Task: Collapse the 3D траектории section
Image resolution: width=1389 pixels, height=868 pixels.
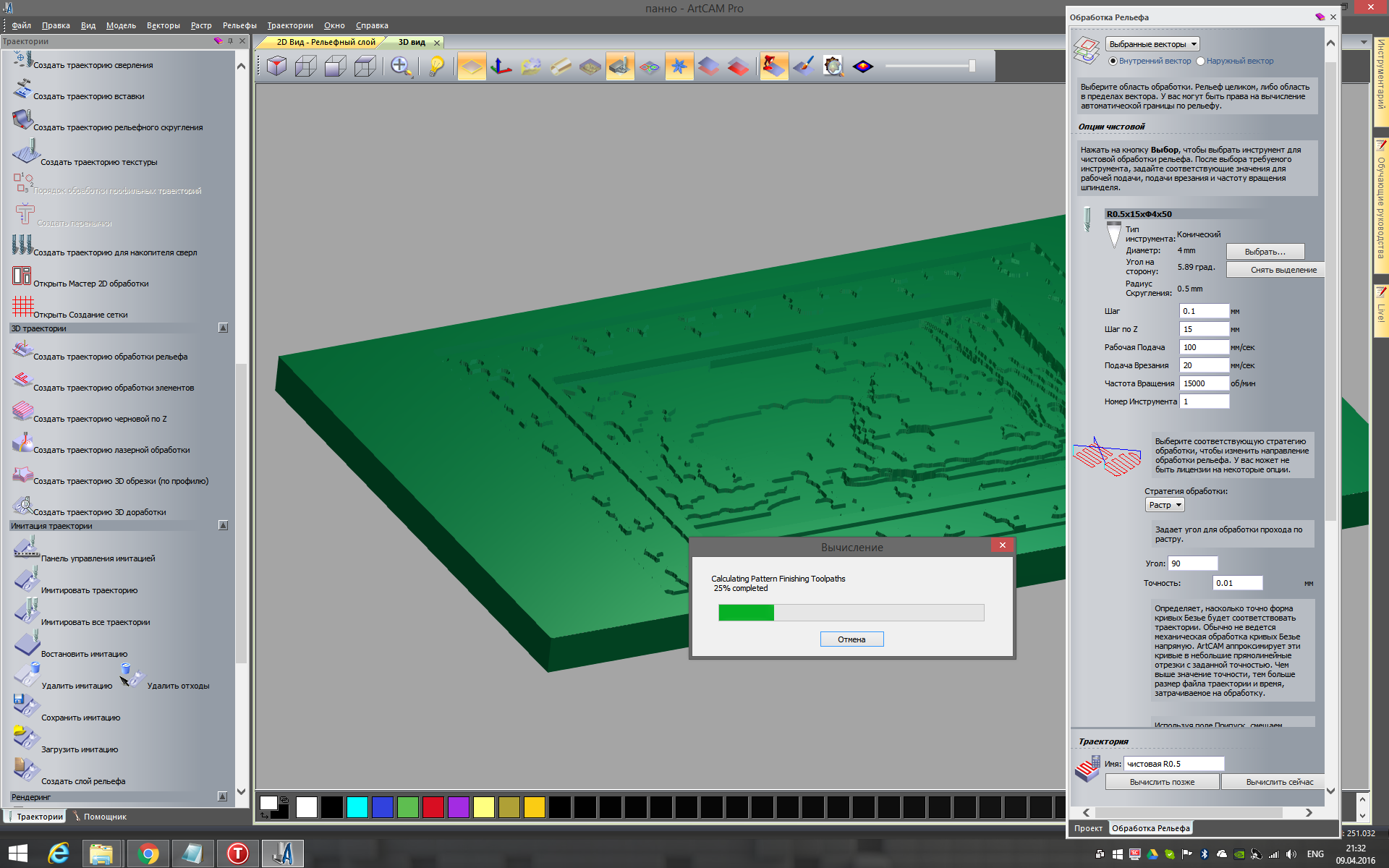Action: [x=223, y=328]
